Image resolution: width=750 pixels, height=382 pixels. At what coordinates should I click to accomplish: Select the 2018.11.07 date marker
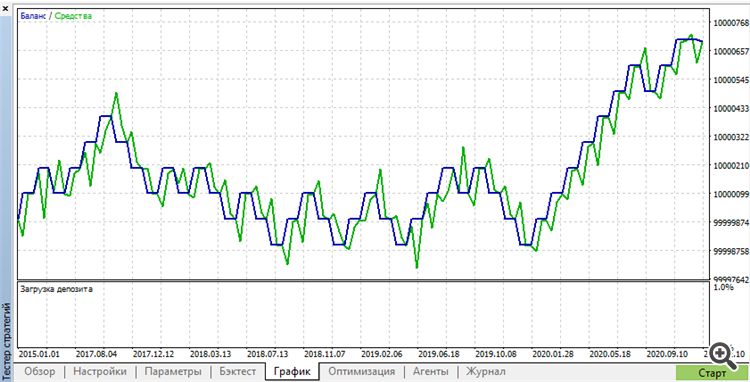click(x=323, y=355)
